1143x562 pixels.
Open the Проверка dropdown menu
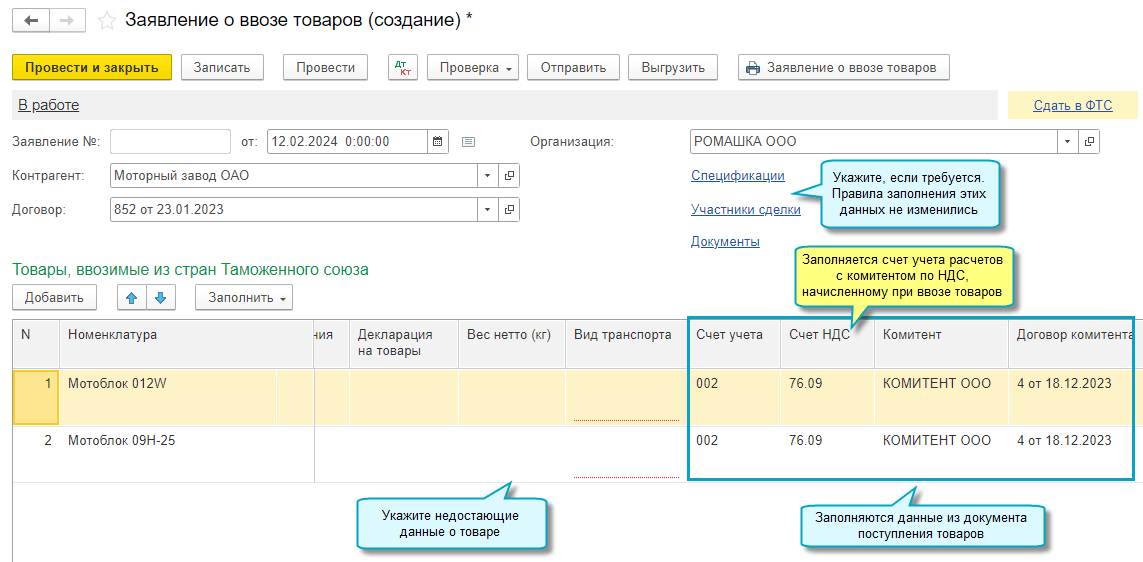pyautogui.click(x=472, y=67)
